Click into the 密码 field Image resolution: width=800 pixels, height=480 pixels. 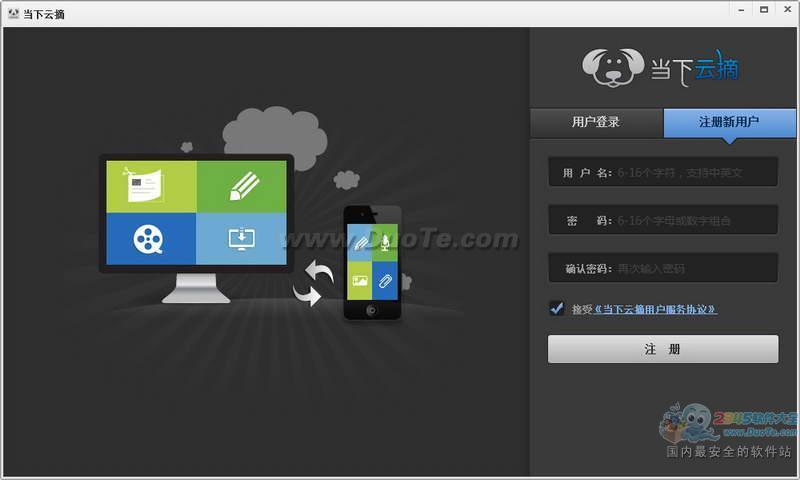tap(694, 220)
